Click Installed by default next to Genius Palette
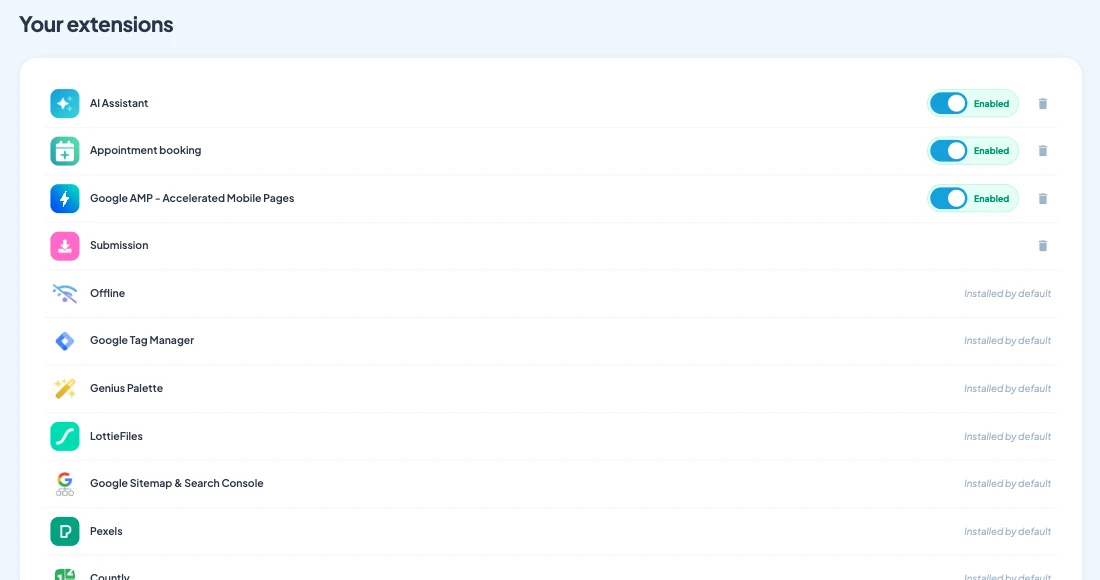This screenshot has width=1100, height=580. (x=1007, y=389)
